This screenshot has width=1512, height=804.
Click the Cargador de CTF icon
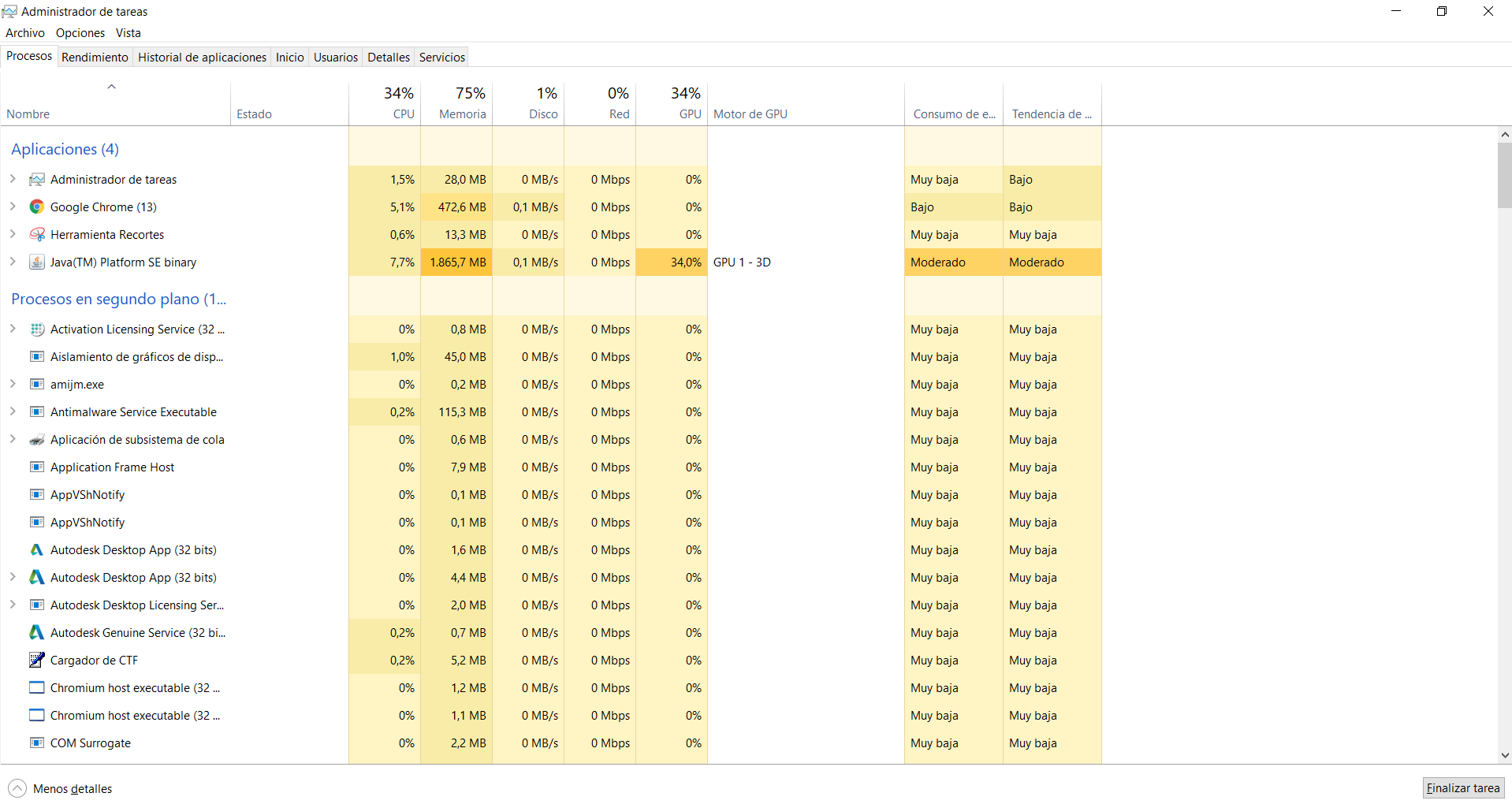pos(36,661)
